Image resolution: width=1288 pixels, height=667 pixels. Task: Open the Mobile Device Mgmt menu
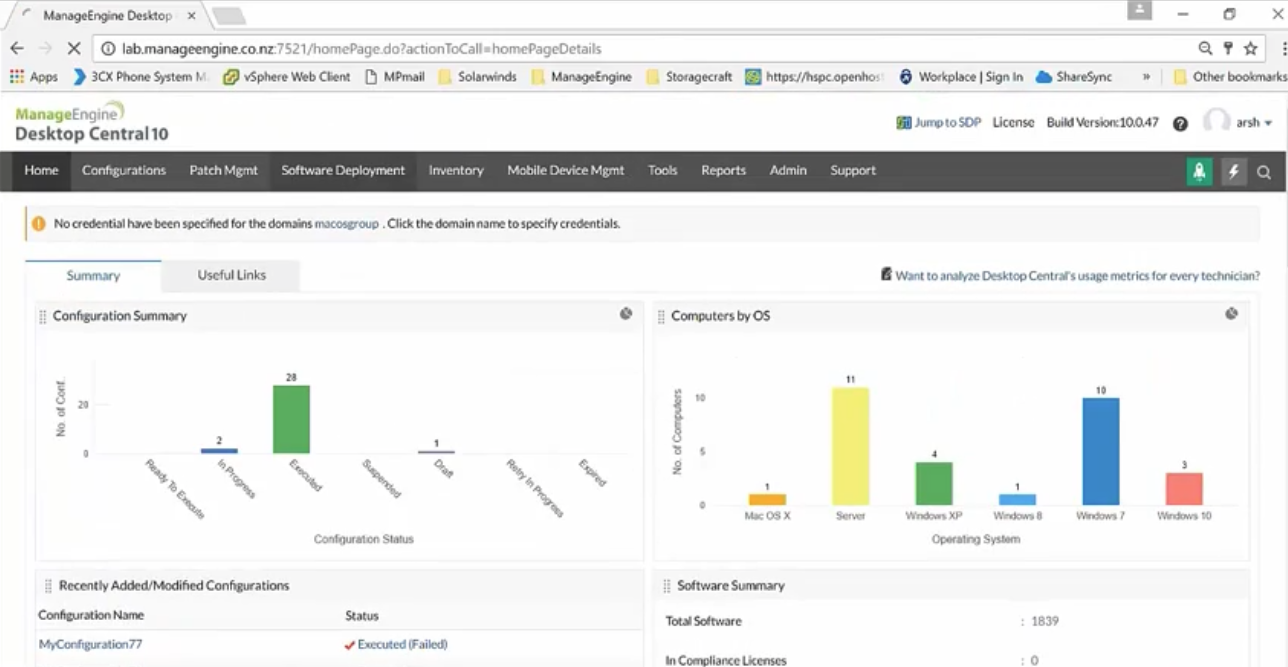(x=566, y=171)
